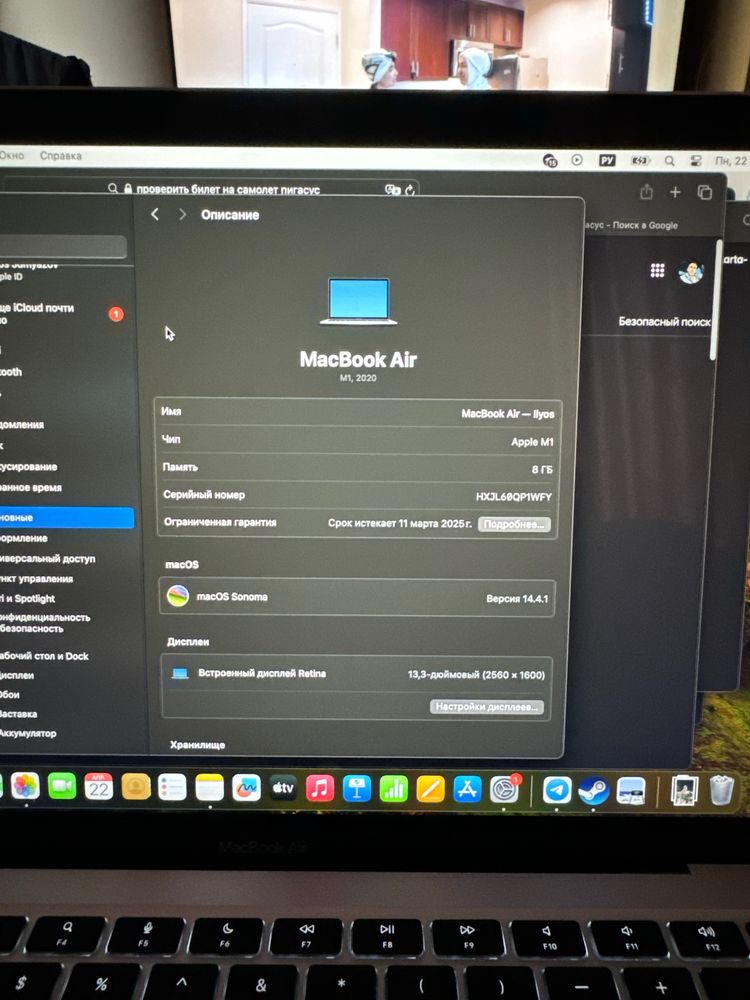
Task: Select Оформление in the sidebar
Action: click(x=24, y=538)
